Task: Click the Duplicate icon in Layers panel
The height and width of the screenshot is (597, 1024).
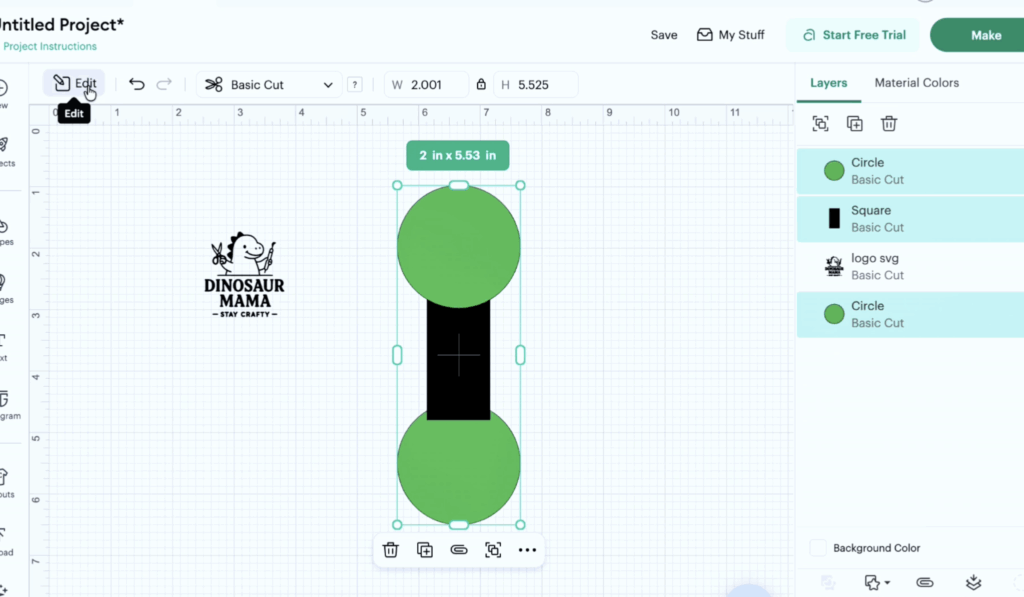Action: (854, 123)
